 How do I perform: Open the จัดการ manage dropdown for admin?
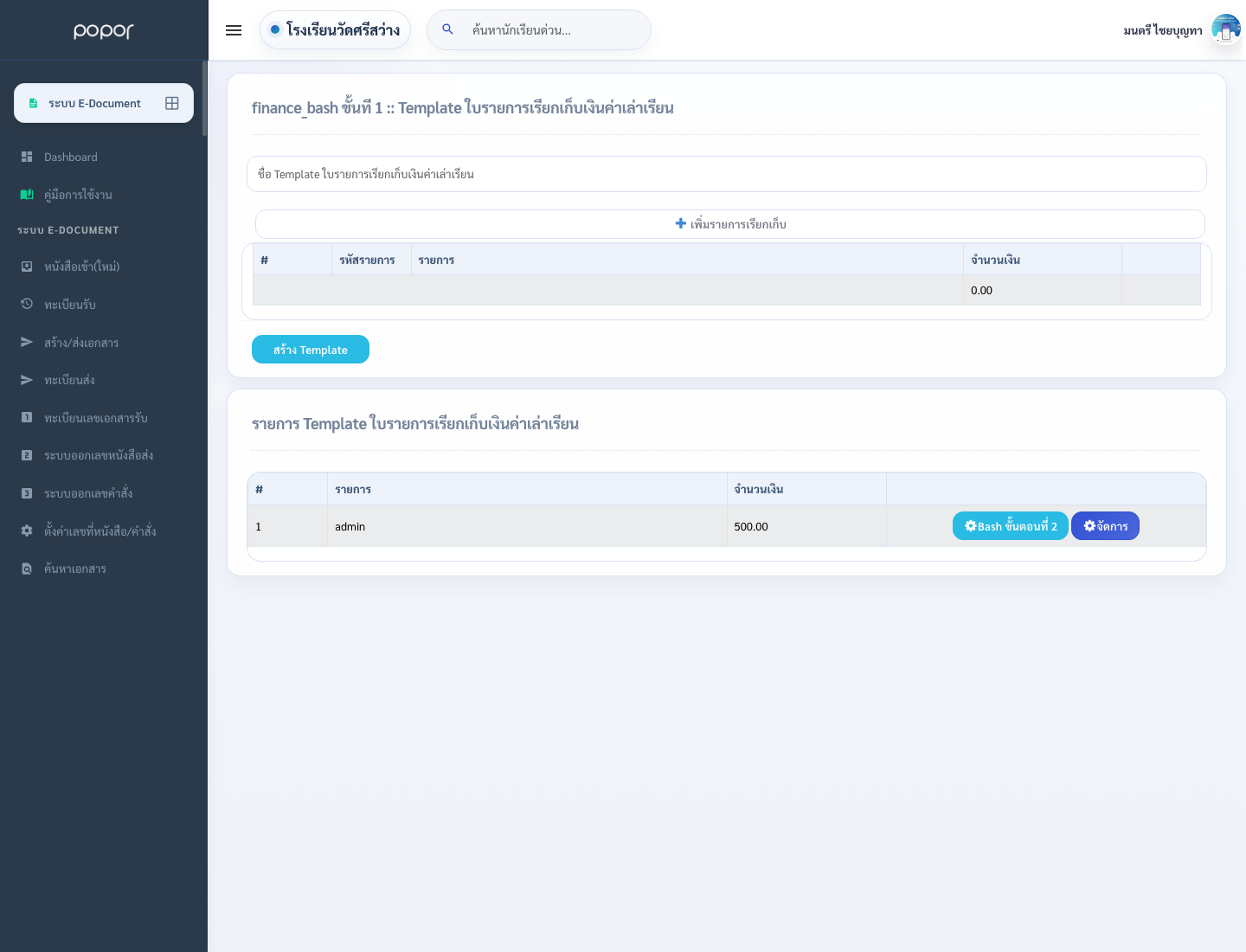click(x=1105, y=526)
